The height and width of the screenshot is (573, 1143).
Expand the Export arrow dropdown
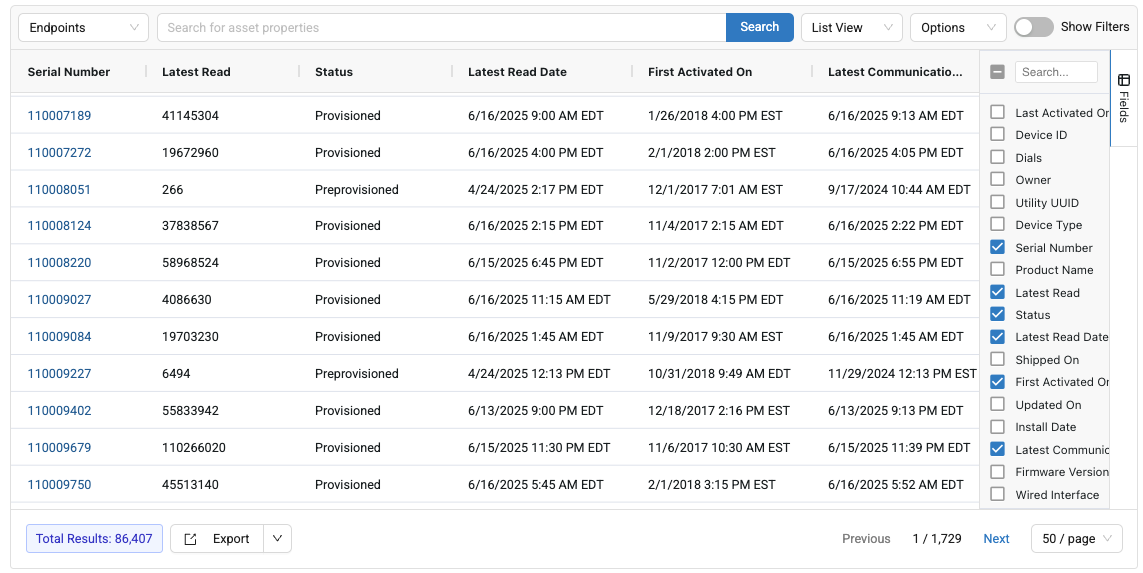click(277, 539)
